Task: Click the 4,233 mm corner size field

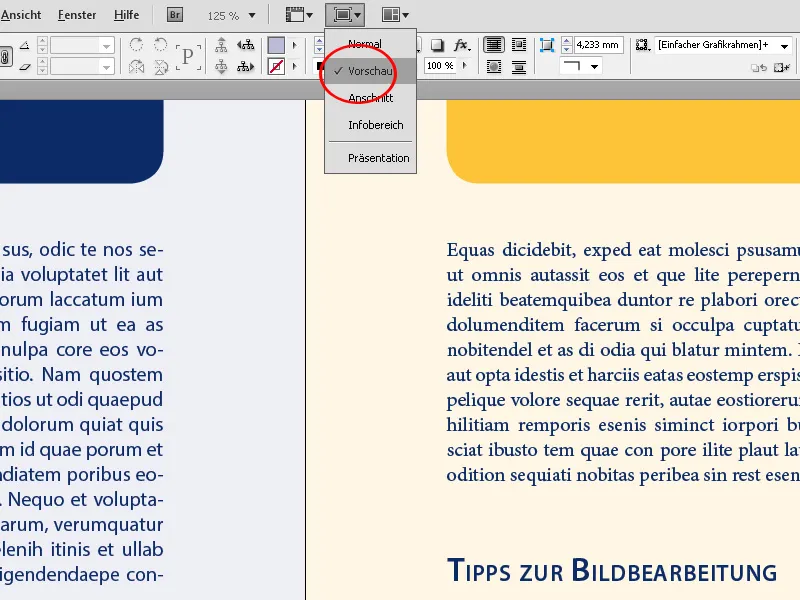Action: [x=598, y=45]
